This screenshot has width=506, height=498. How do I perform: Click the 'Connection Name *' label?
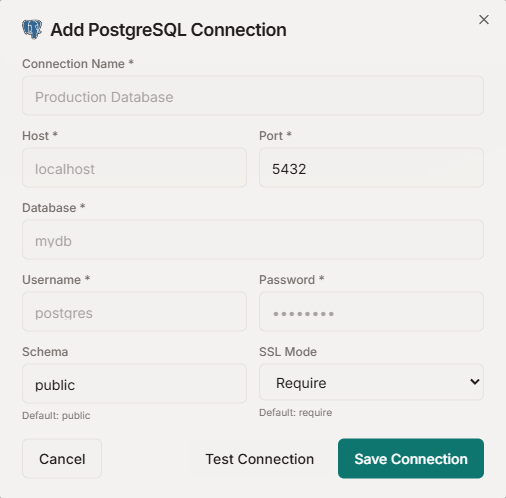point(78,64)
